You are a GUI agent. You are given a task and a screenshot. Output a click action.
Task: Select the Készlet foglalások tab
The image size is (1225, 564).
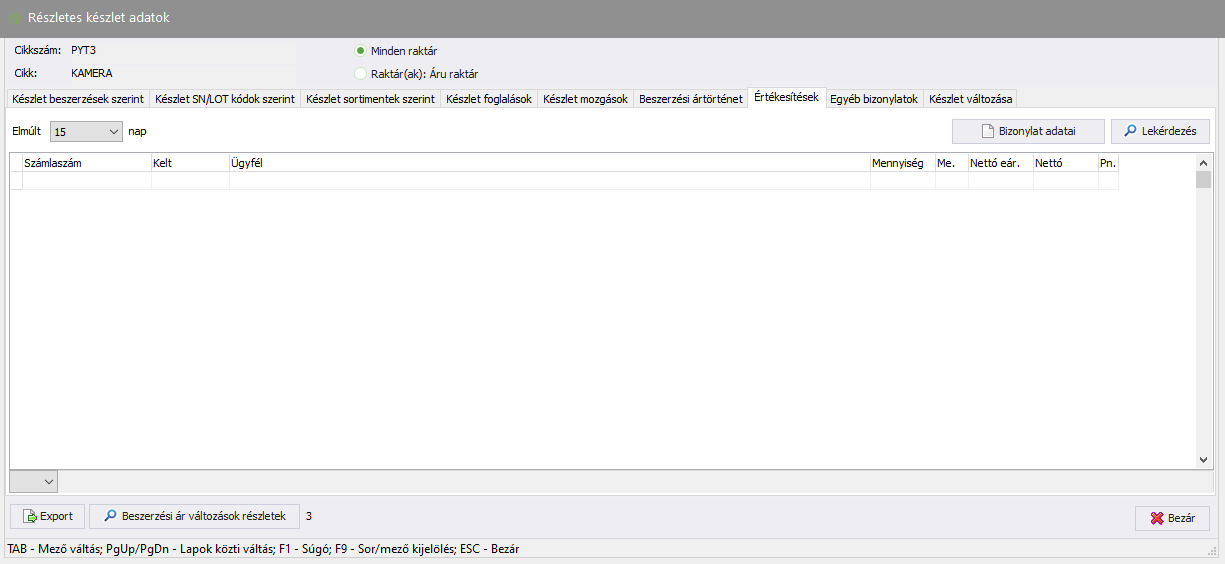[489, 99]
